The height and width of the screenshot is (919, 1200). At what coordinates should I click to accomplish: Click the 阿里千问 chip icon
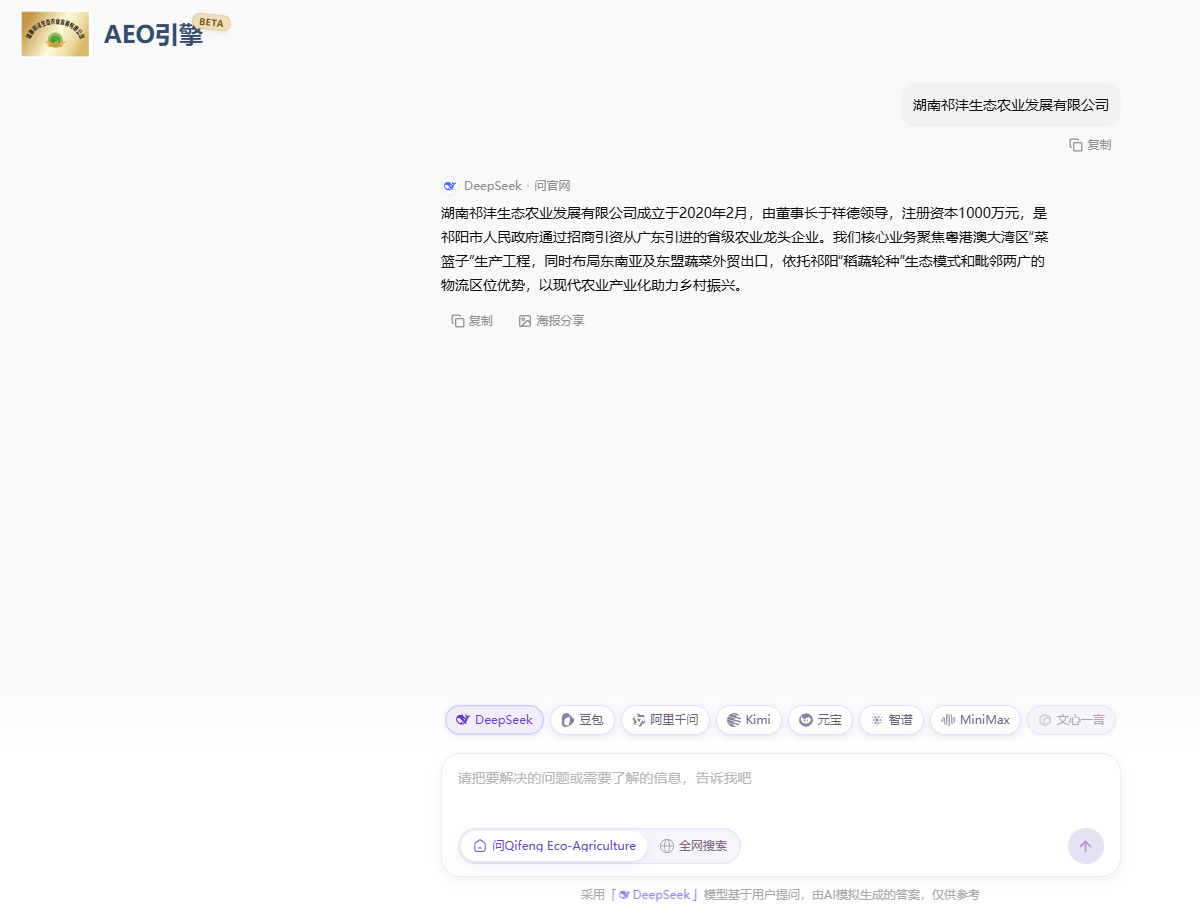638,720
